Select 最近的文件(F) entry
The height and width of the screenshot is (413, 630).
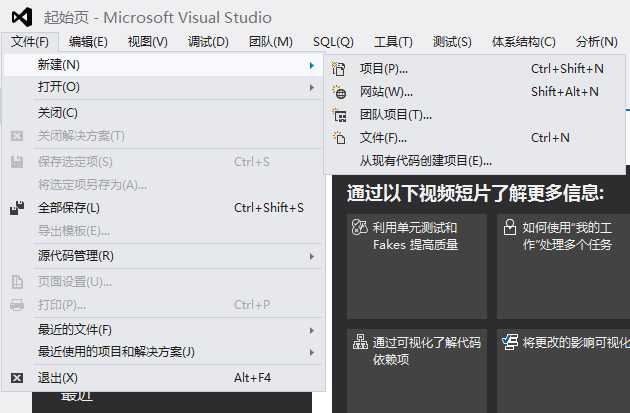click(x=163, y=330)
